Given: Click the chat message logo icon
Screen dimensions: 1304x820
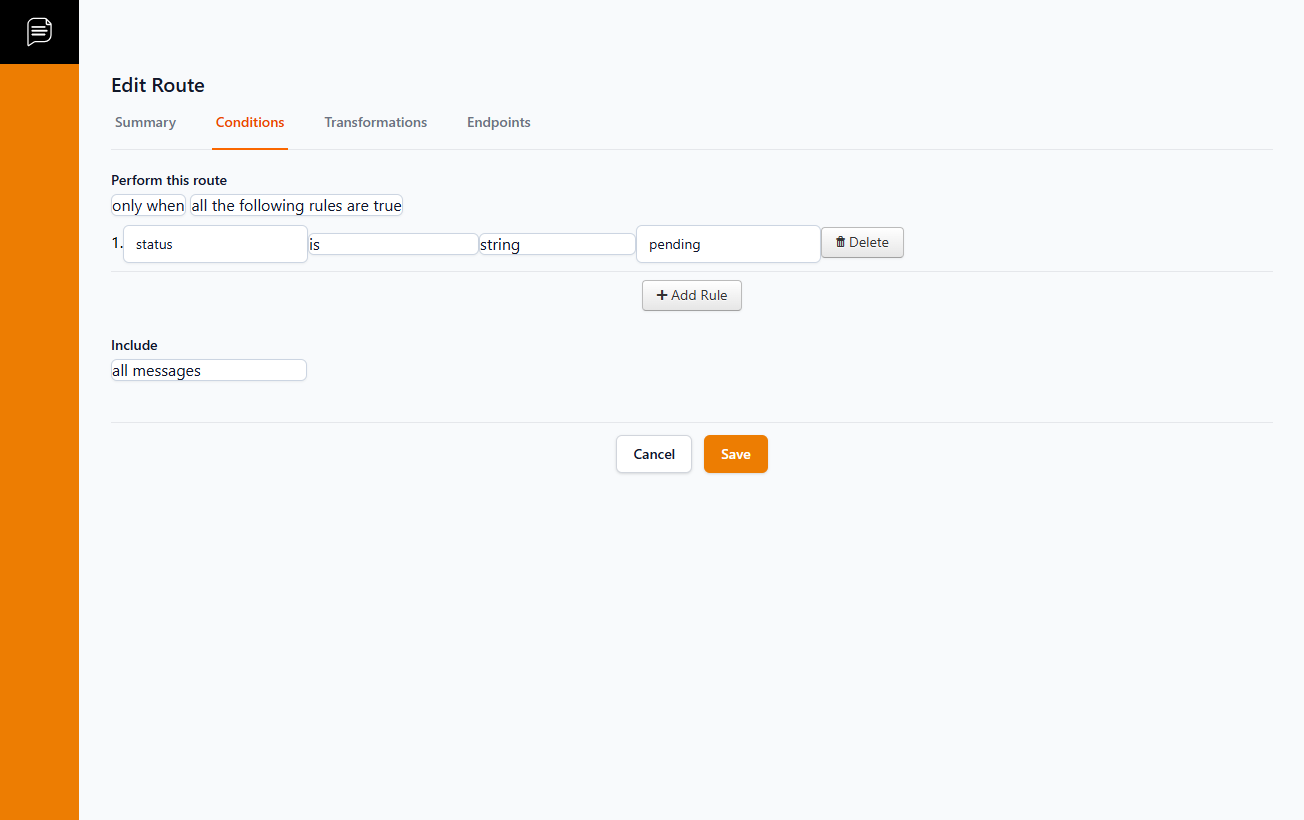Looking at the screenshot, I should pyautogui.click(x=39, y=31).
